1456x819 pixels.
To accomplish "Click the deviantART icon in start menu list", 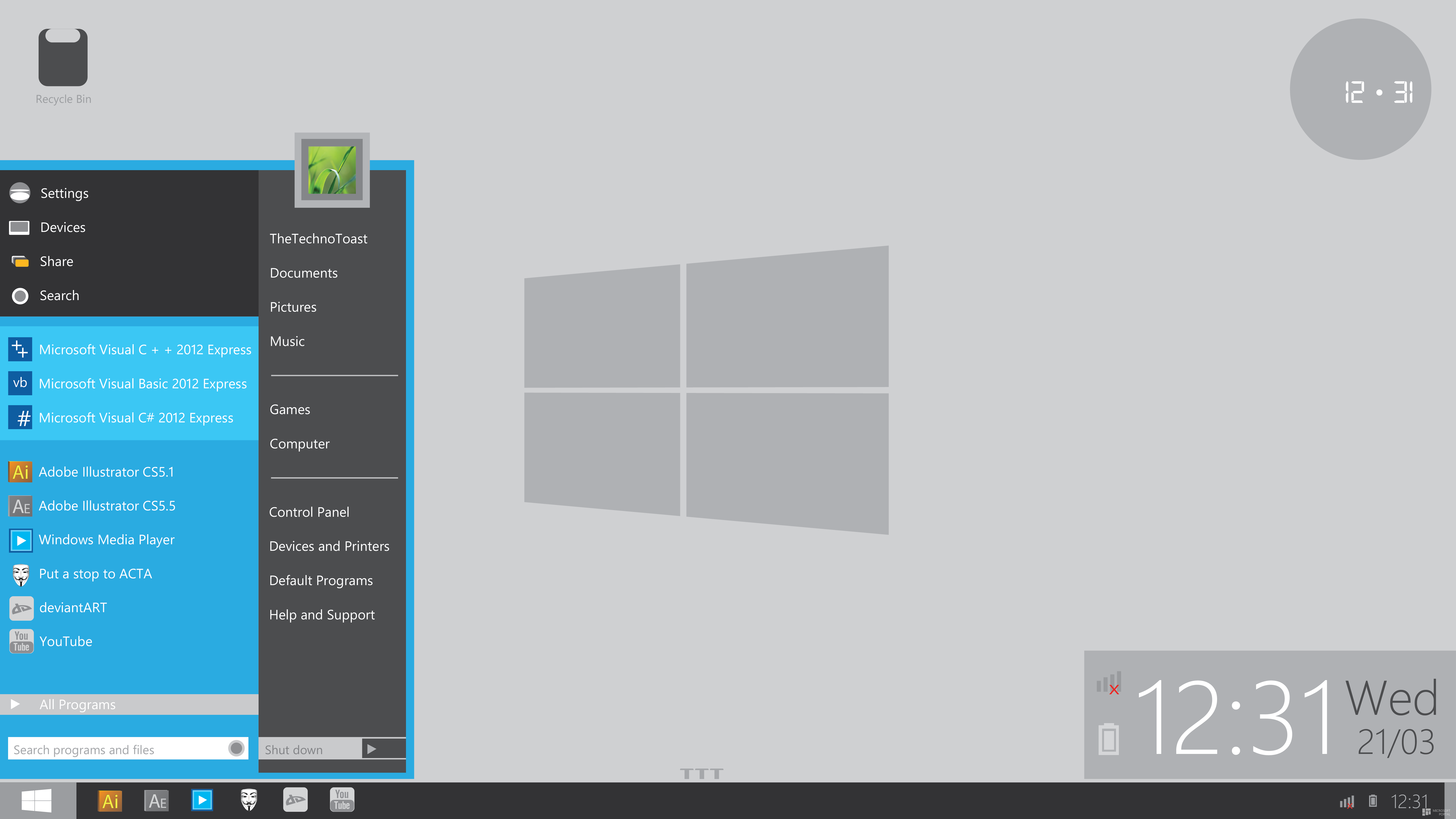I will point(21,608).
